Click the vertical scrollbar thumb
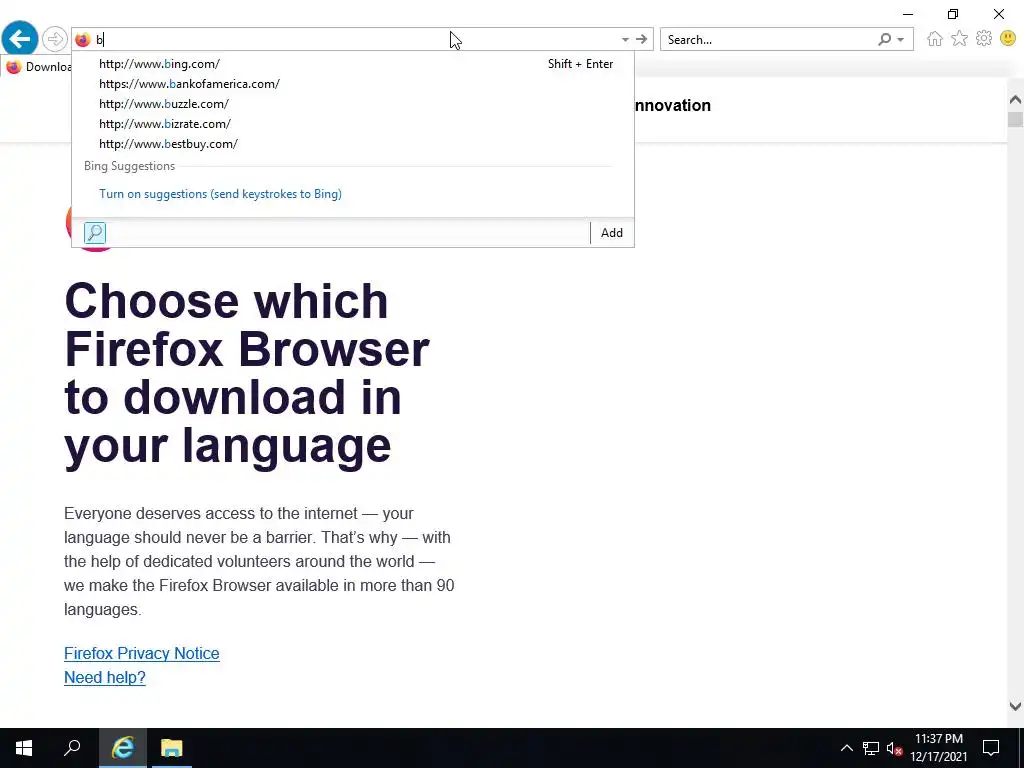The width and height of the screenshot is (1024, 768). pos(1015,120)
